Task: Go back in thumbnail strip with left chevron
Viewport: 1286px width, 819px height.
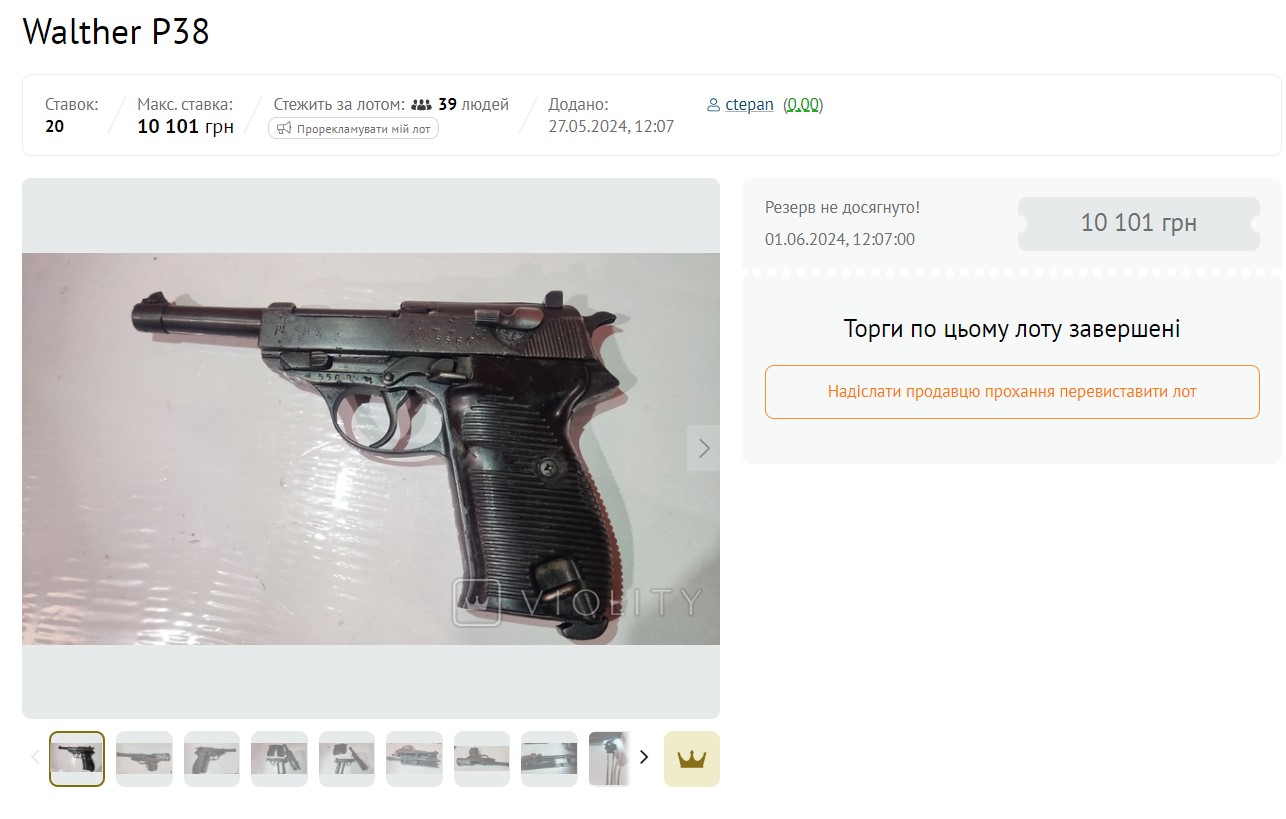Action: 35,757
